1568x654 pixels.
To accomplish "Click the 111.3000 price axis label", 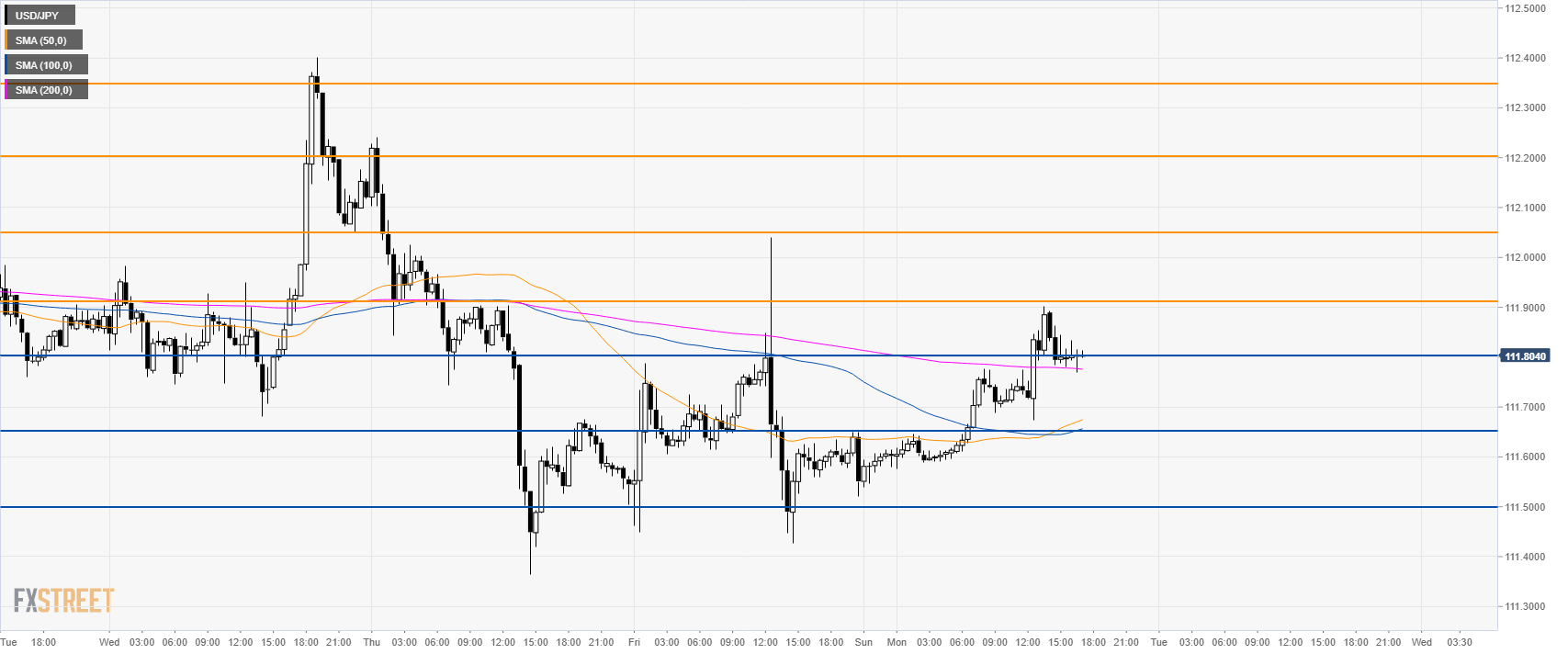I will click(1525, 607).
